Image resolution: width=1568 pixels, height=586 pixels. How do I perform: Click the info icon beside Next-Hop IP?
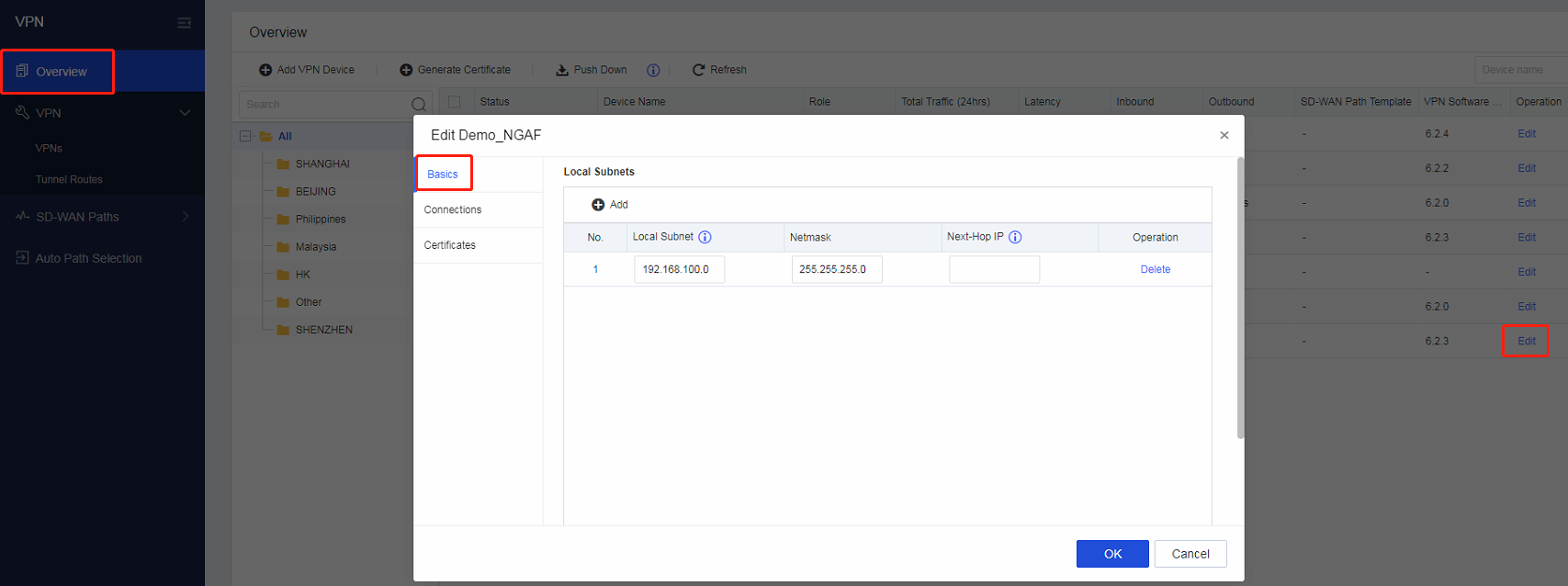(x=1015, y=237)
